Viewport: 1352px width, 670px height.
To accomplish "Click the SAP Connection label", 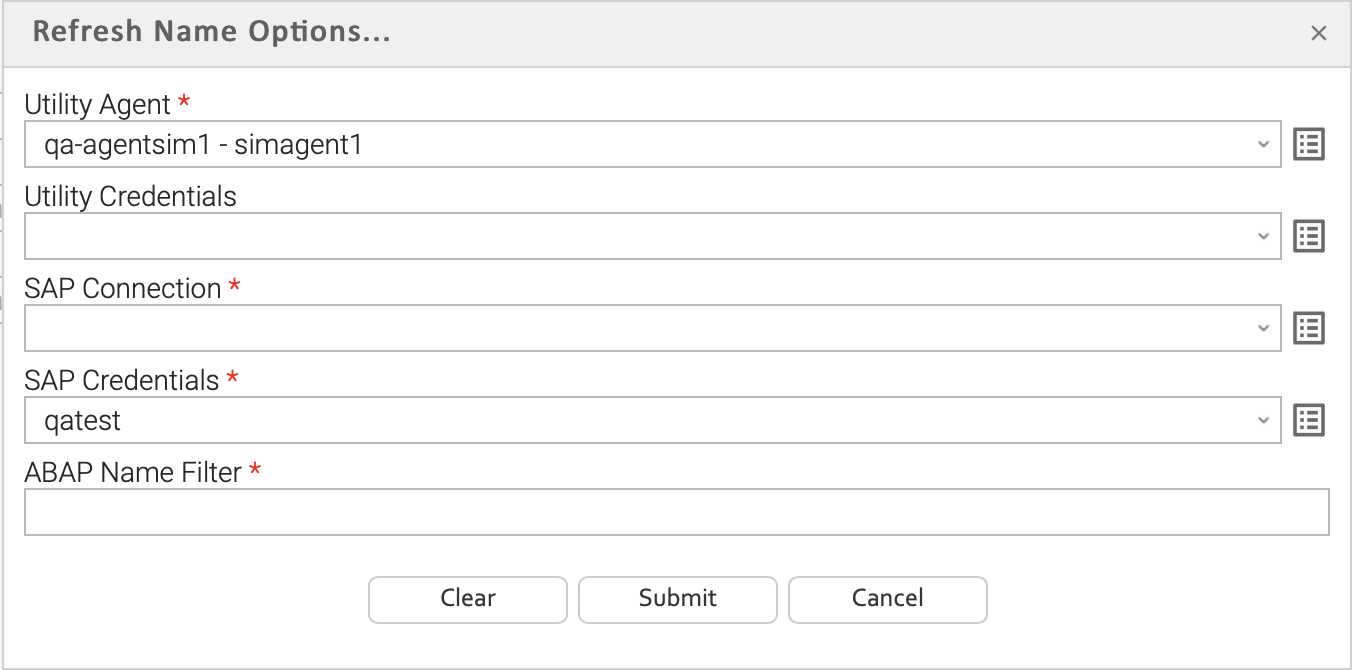I will click(x=123, y=288).
